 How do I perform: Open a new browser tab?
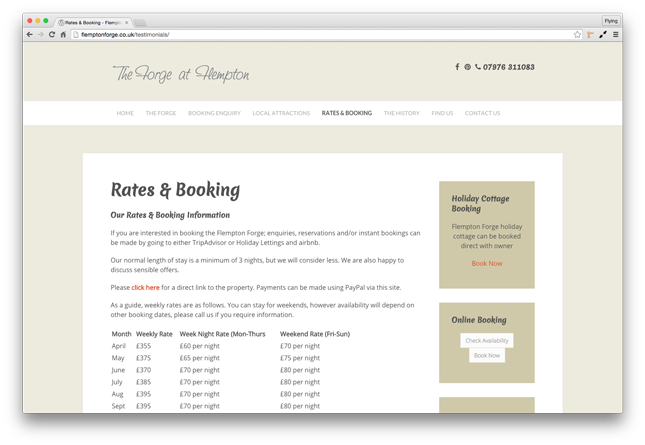(x=140, y=23)
